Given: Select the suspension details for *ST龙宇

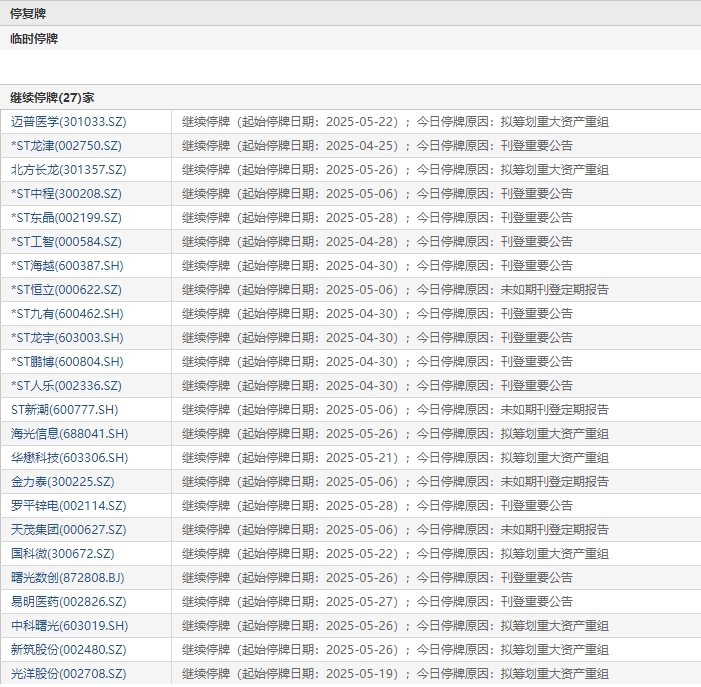Looking at the screenshot, I should 377,337.
